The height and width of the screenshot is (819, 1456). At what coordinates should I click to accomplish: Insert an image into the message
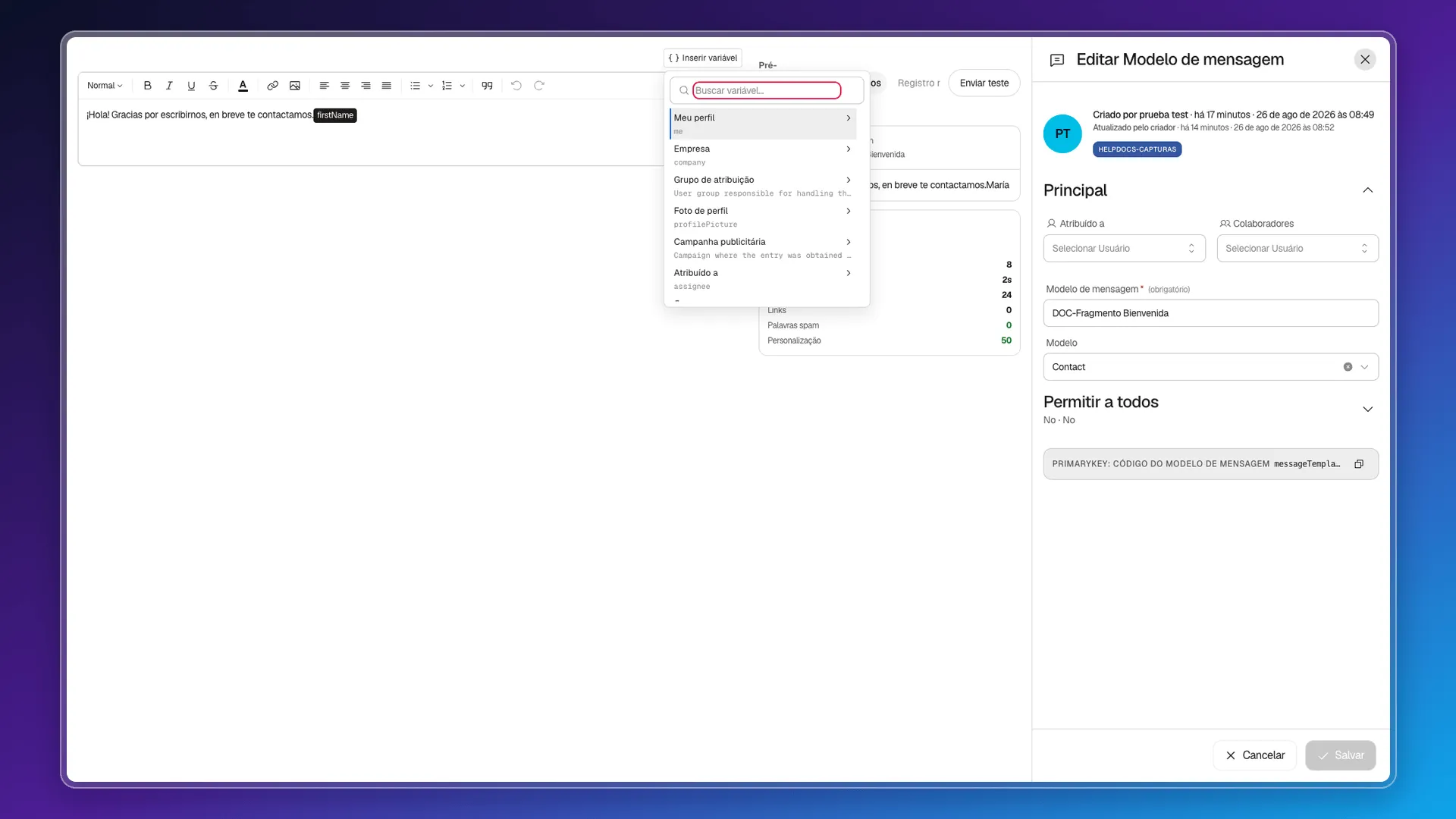click(295, 86)
